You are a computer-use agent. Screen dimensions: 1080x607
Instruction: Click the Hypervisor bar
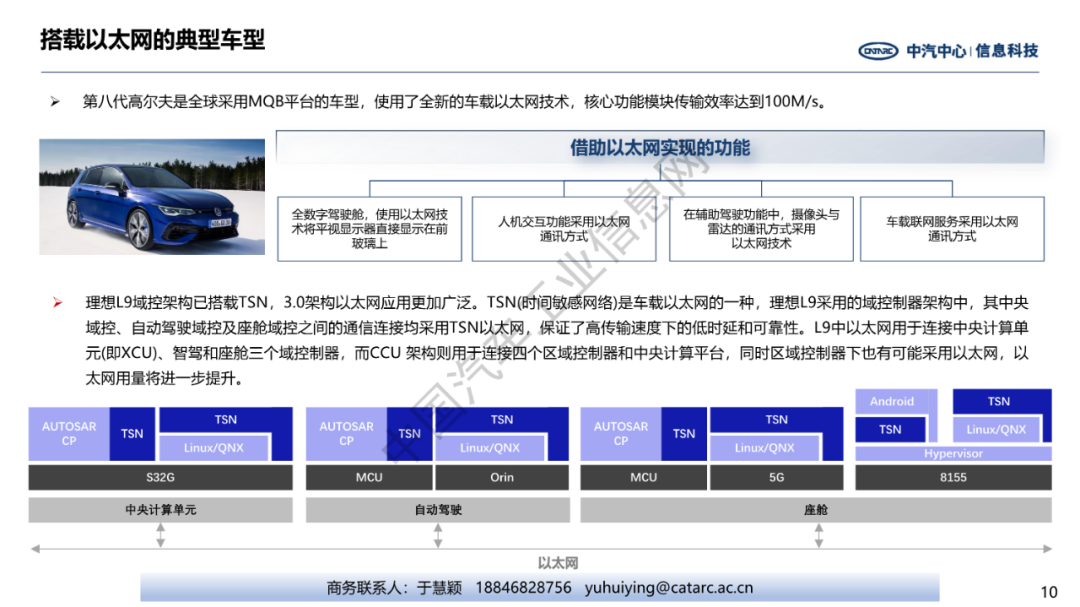pos(953,453)
